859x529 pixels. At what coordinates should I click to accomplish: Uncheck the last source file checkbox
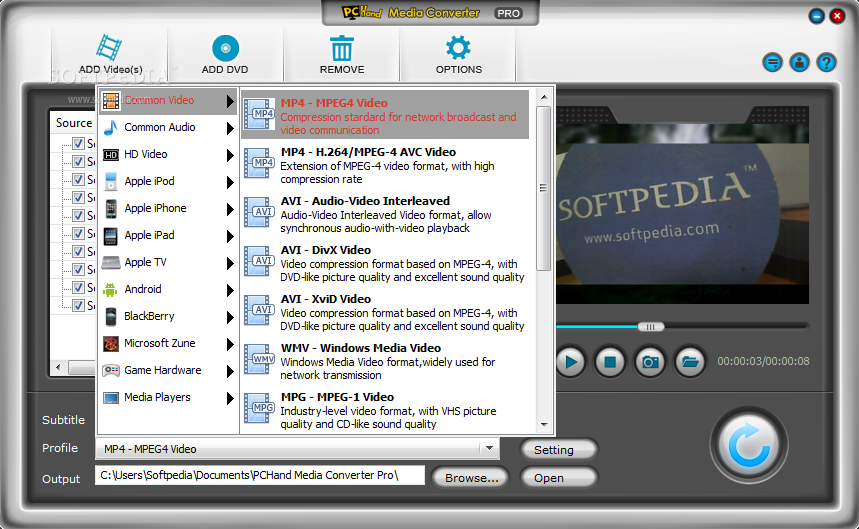78,305
